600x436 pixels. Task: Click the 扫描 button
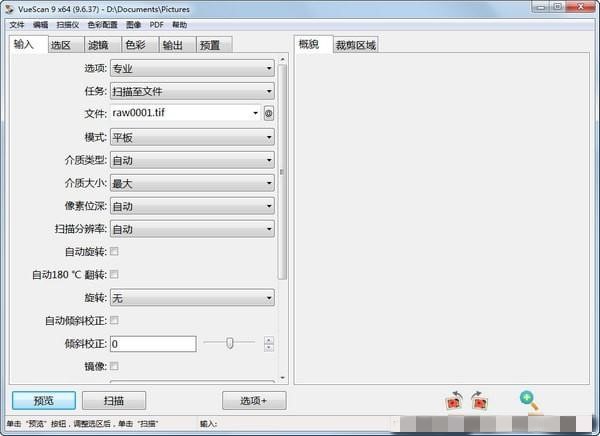114,400
